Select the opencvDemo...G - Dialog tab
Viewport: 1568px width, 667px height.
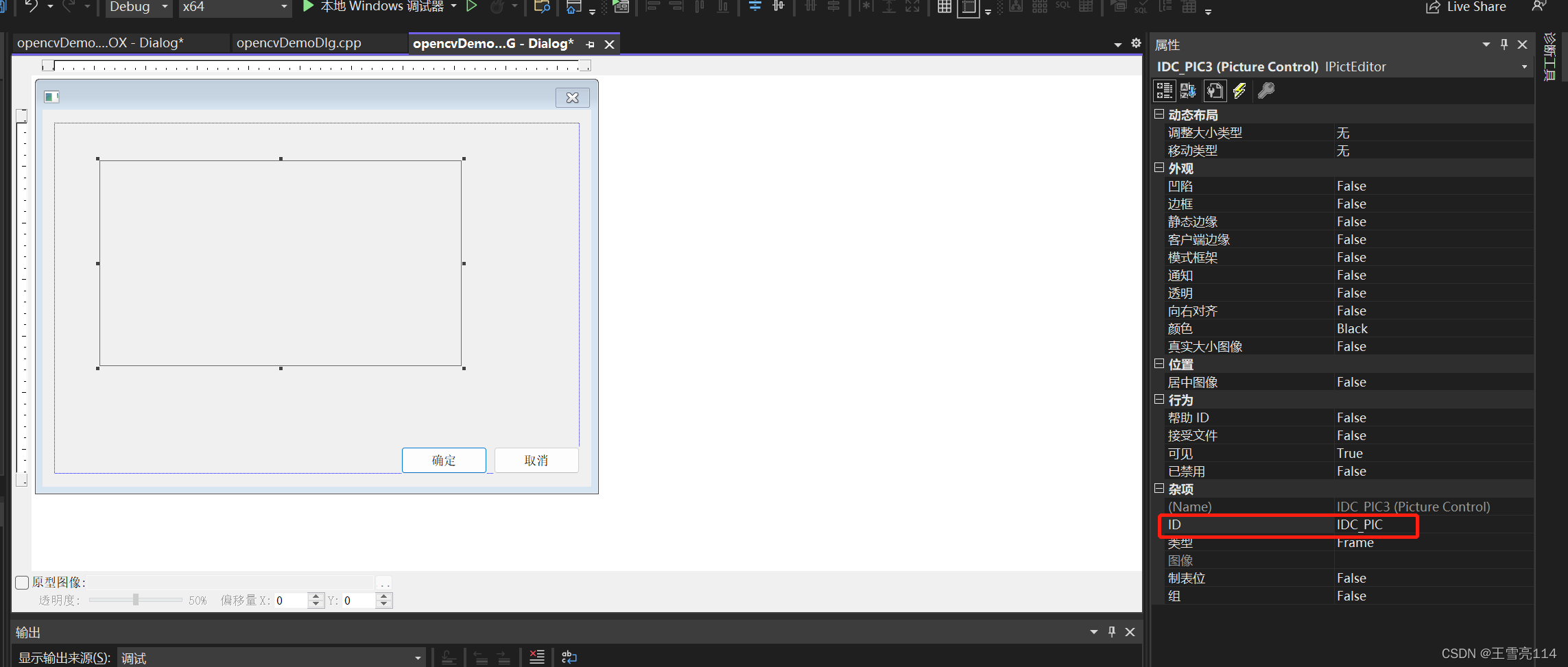click(493, 44)
